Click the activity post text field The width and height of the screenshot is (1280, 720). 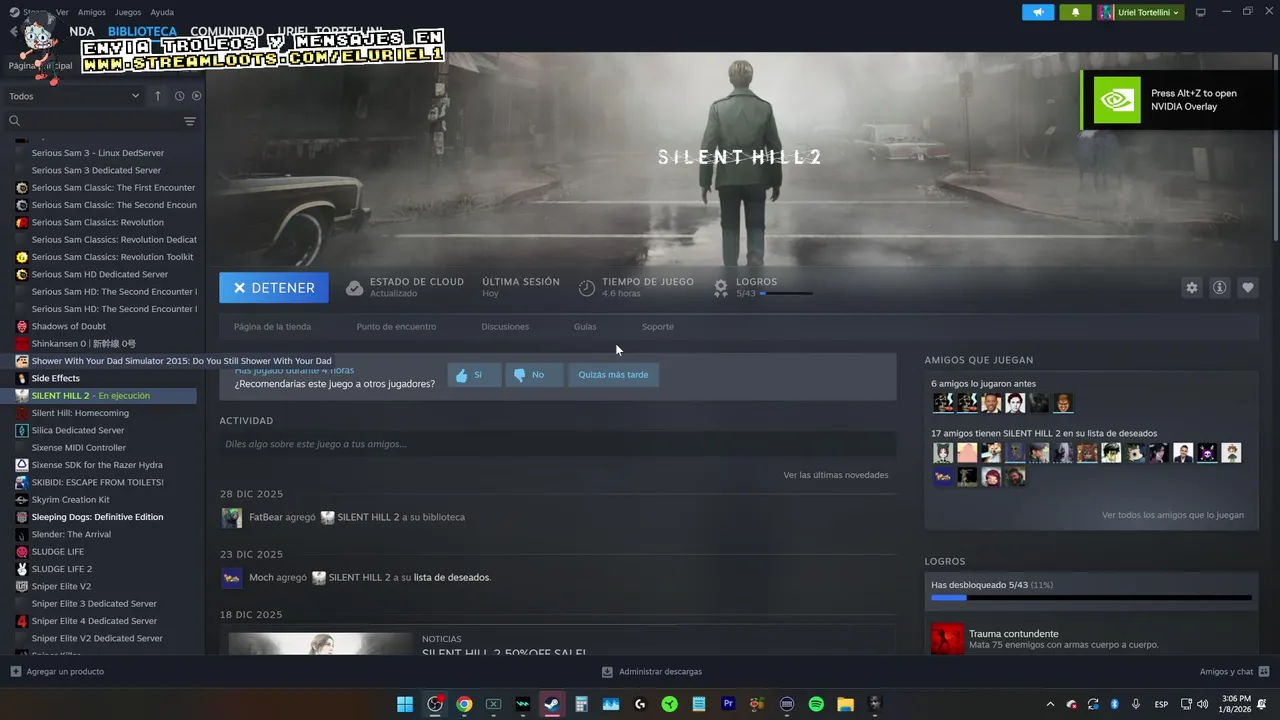558,444
